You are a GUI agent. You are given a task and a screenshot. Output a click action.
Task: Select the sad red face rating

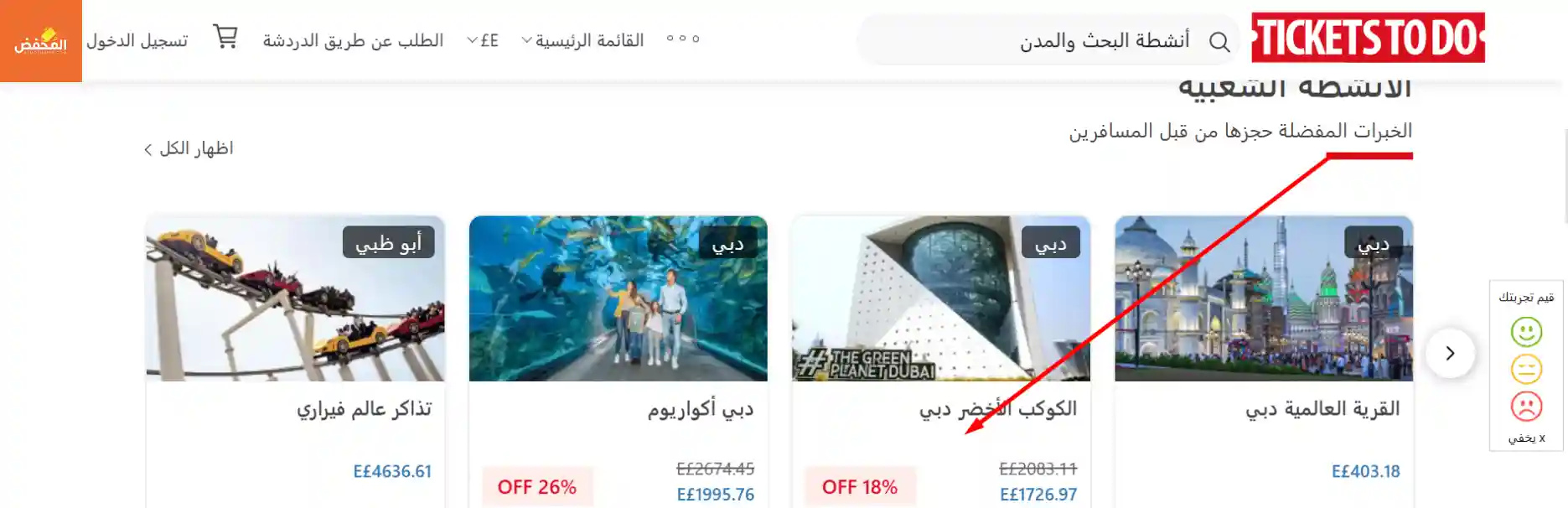(1526, 407)
